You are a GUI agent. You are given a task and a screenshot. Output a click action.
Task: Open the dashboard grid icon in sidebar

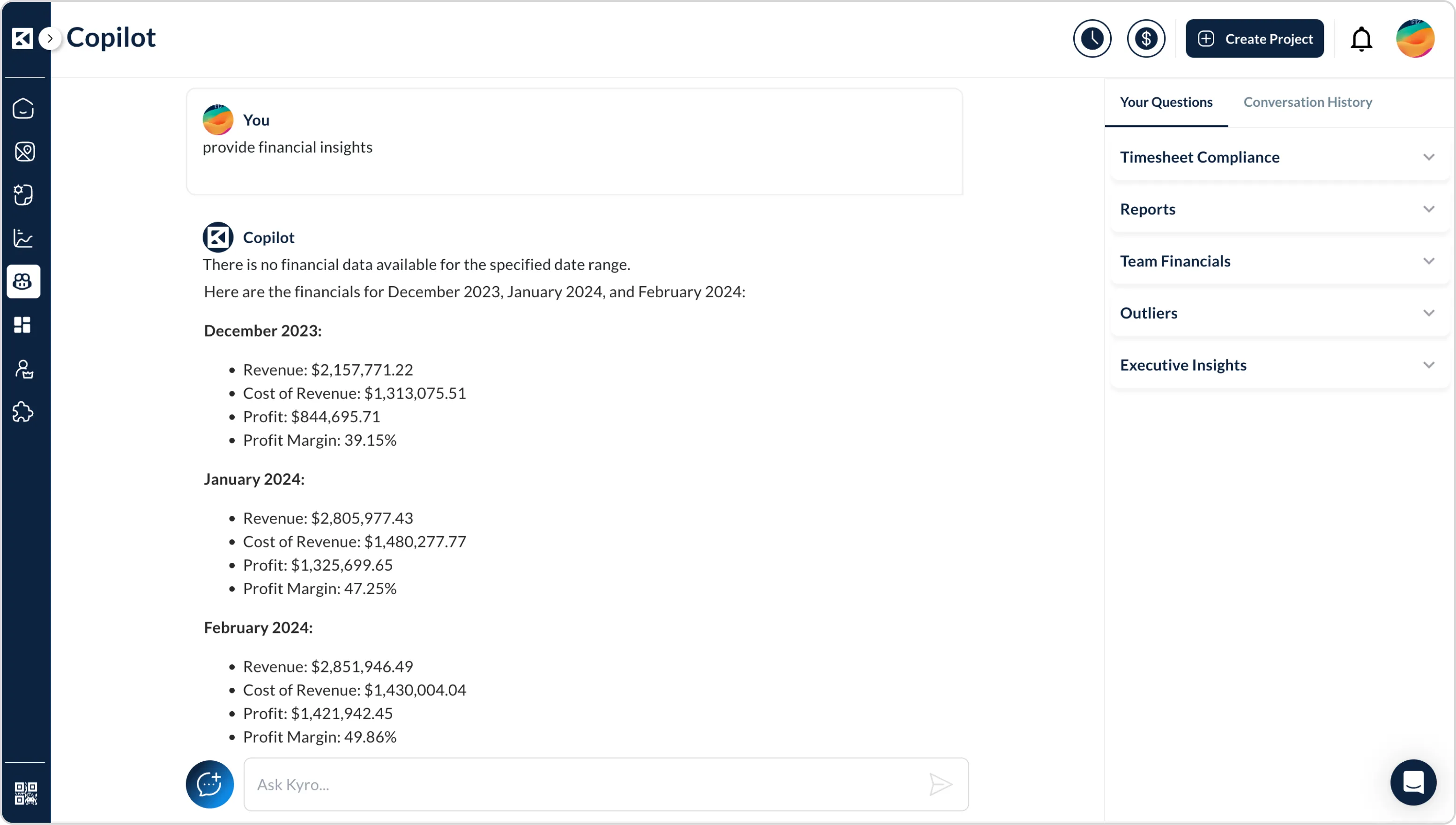pyautogui.click(x=23, y=324)
